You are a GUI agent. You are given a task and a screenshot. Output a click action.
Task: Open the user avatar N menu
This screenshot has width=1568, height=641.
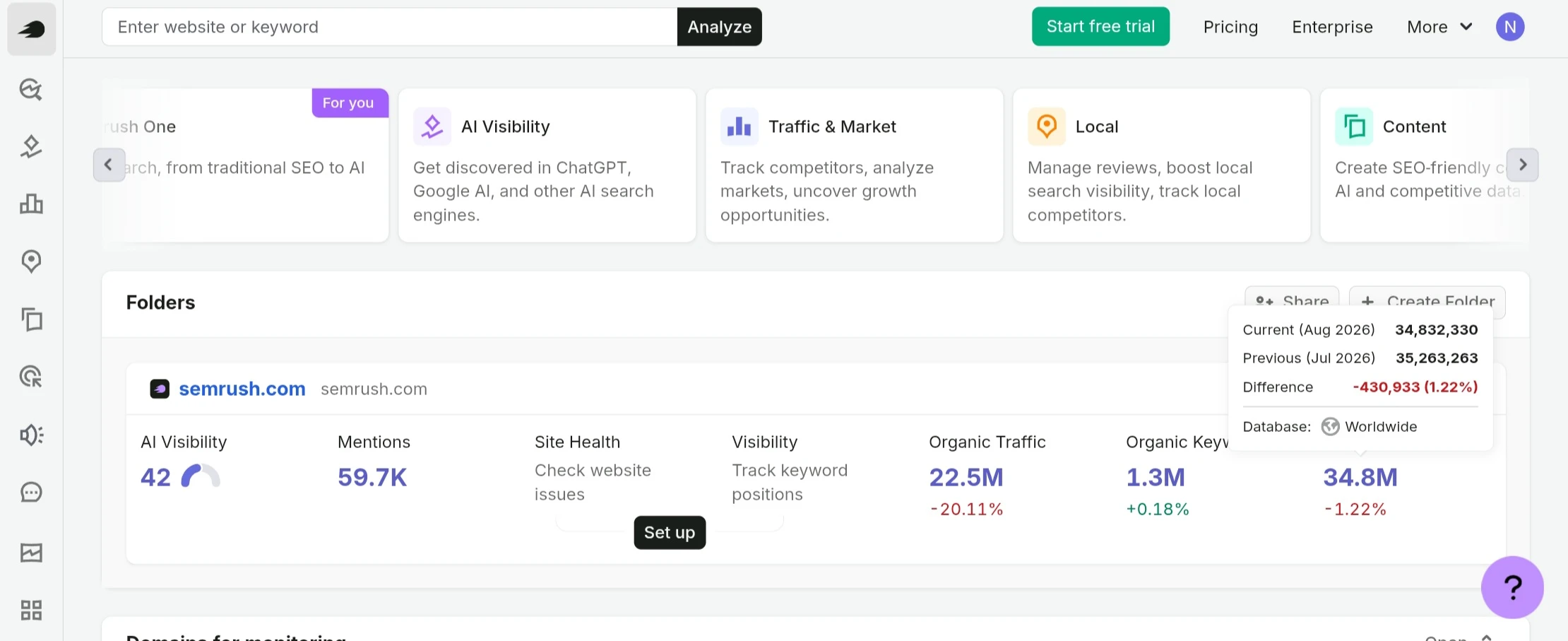pyautogui.click(x=1510, y=27)
